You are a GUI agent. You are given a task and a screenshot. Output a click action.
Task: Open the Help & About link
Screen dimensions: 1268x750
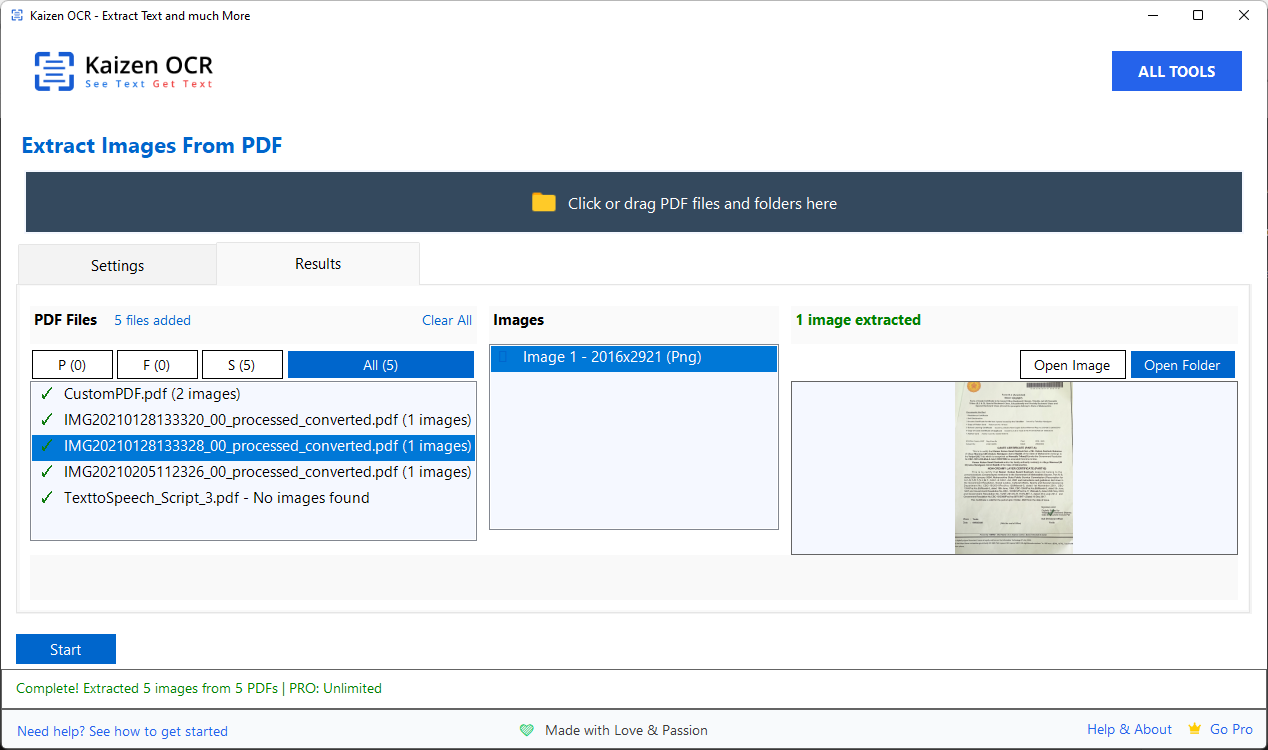click(1129, 730)
